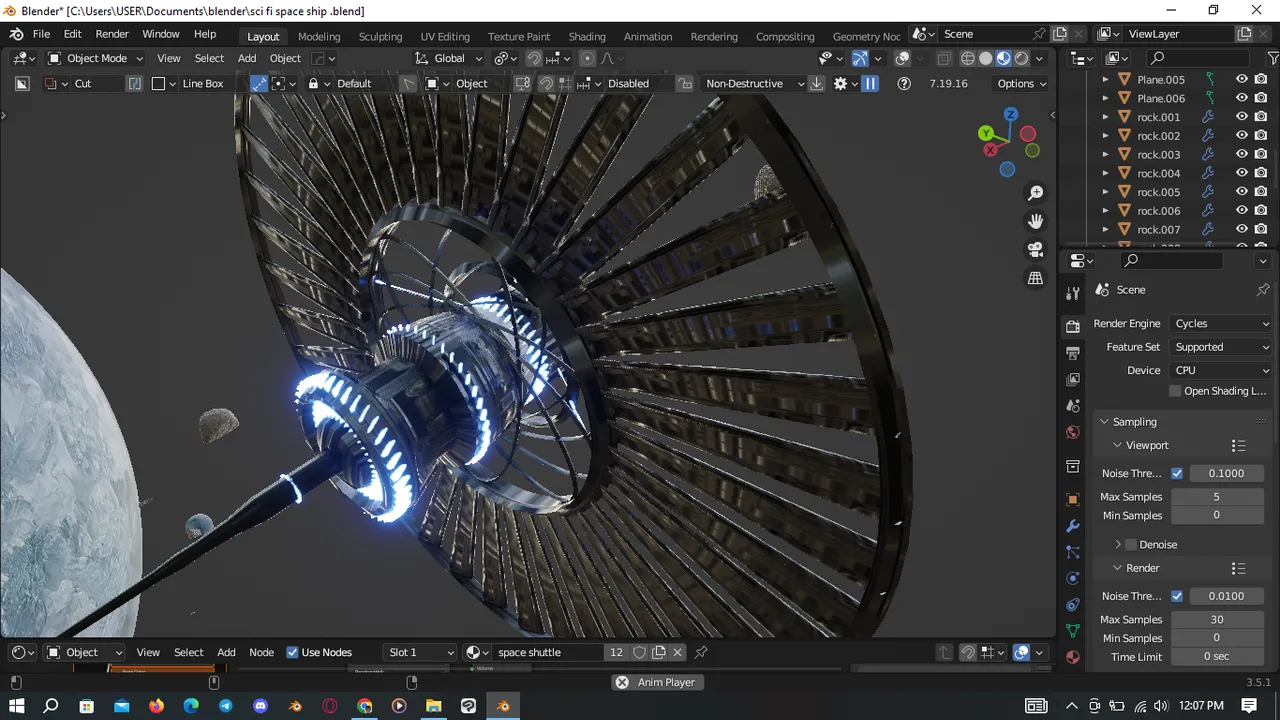Click the pause icon in tool header

point(870,83)
